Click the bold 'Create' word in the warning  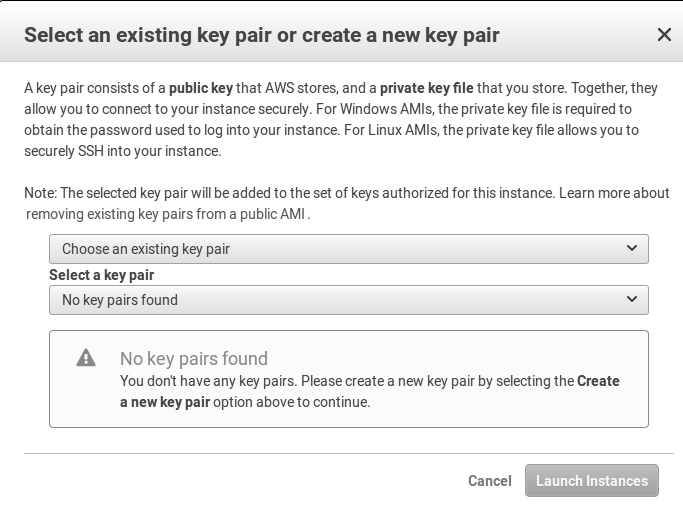click(598, 381)
